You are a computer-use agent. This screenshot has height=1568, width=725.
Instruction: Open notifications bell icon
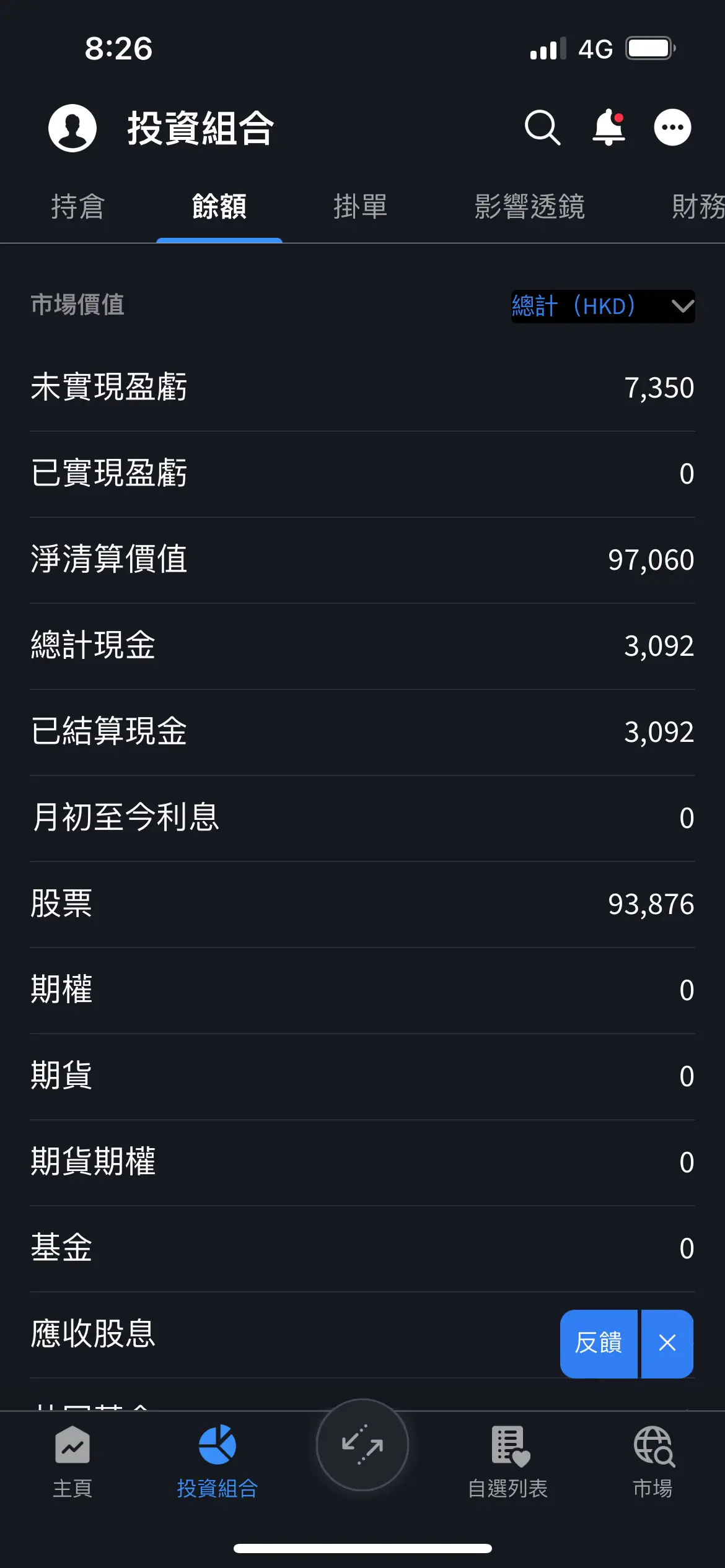609,127
